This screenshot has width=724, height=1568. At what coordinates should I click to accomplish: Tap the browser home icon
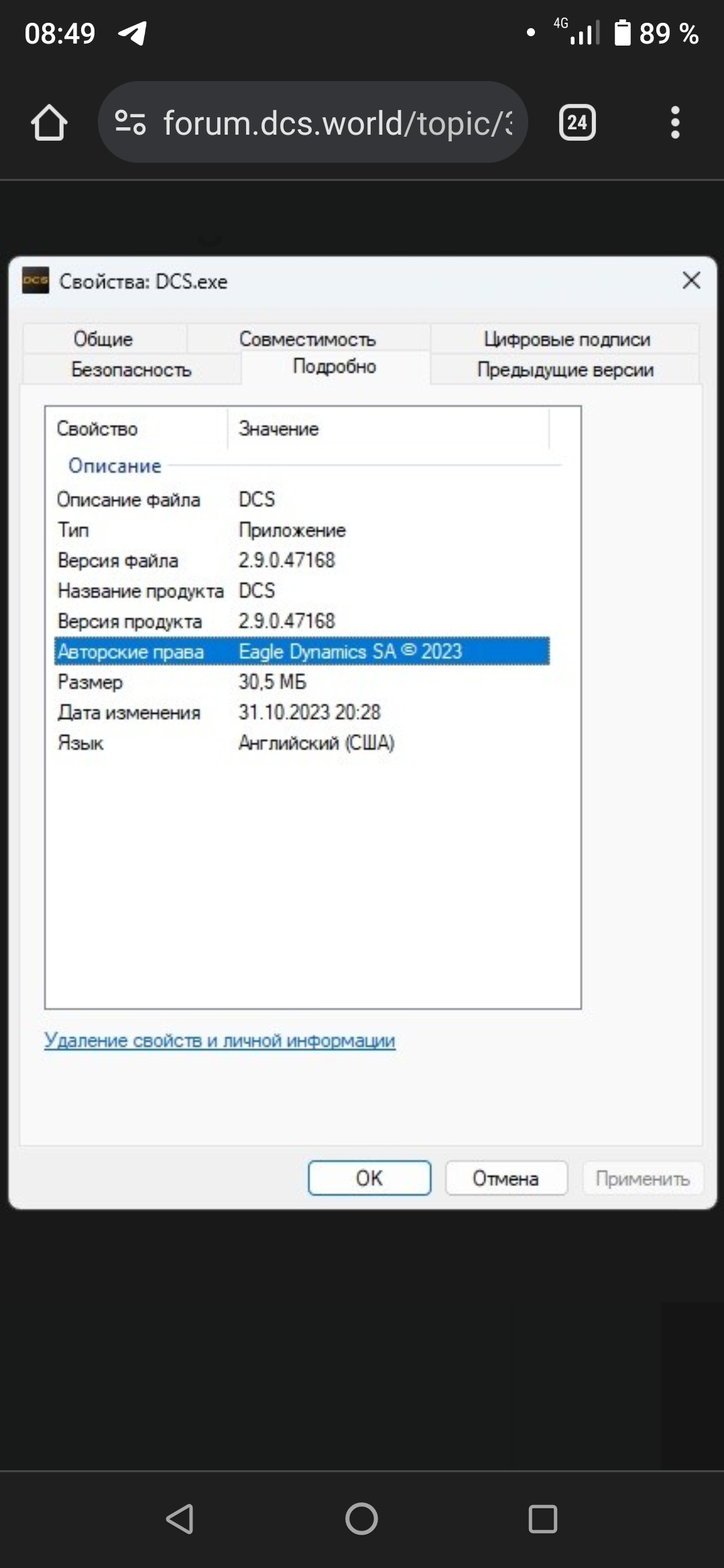49,123
